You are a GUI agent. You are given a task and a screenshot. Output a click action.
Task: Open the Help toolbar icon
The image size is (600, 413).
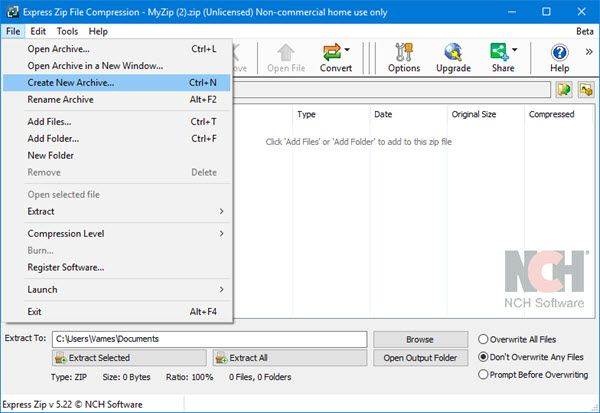coord(559,58)
